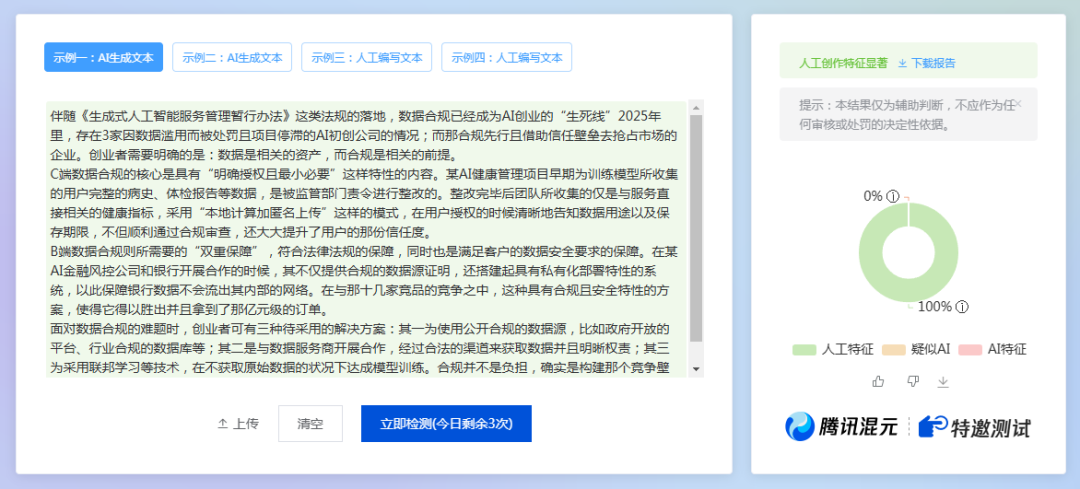
Task: Close the 提示 notice with X
Action: [1019, 105]
